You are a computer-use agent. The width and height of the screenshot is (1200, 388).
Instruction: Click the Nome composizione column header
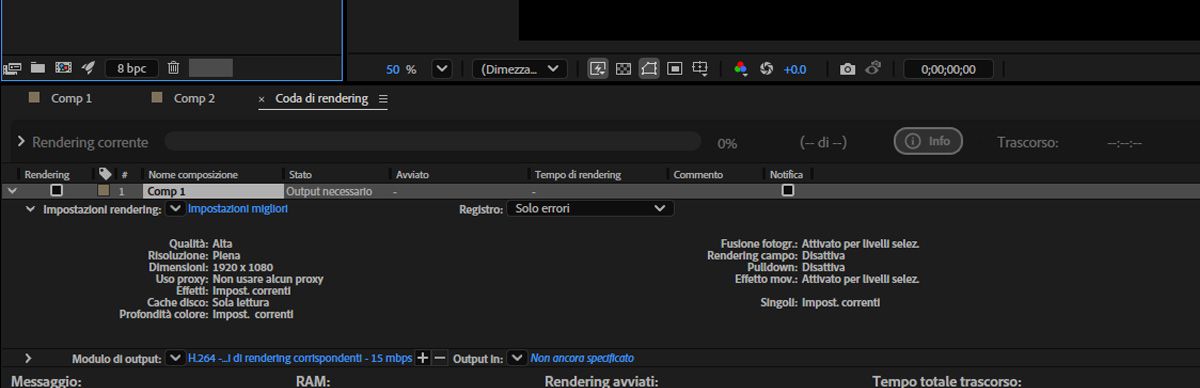click(x=192, y=174)
